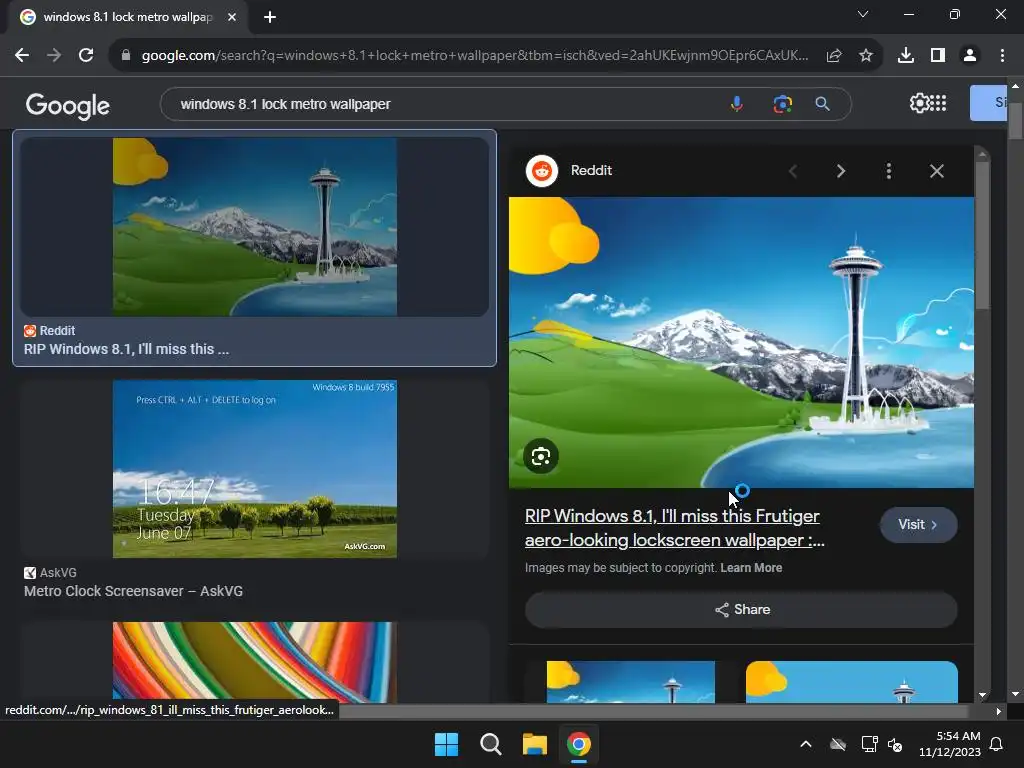Viewport: 1024px width, 768px height.
Task: Click the preview panel scroll down arrow
Action: [982, 696]
